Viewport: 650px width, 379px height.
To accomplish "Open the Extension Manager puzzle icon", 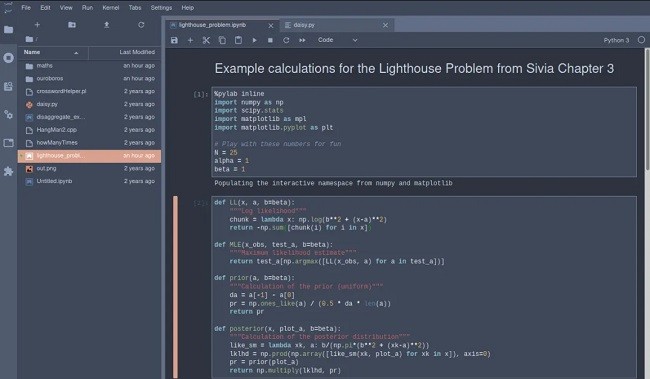I will 8,171.
